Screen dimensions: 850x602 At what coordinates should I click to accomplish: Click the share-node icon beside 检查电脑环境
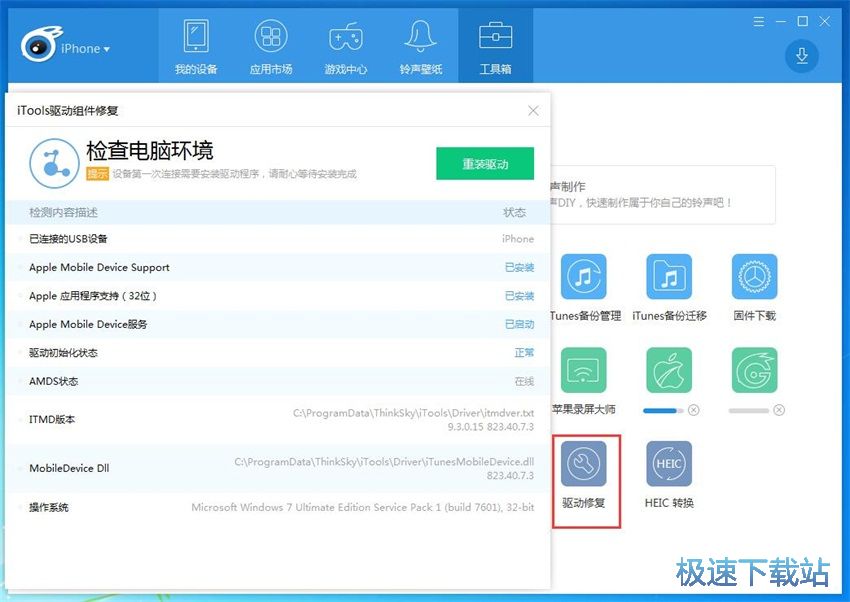[x=54, y=163]
